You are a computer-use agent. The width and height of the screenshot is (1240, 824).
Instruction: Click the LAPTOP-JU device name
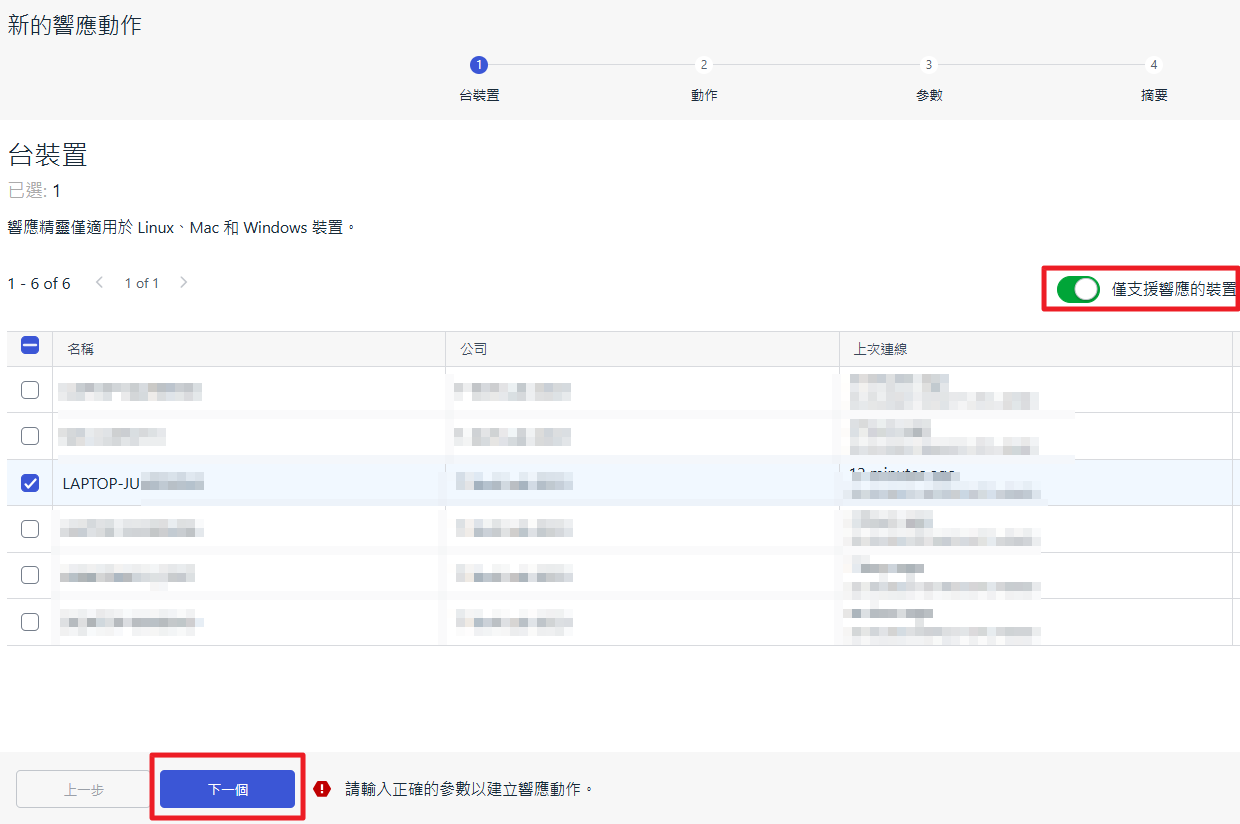tap(133, 484)
